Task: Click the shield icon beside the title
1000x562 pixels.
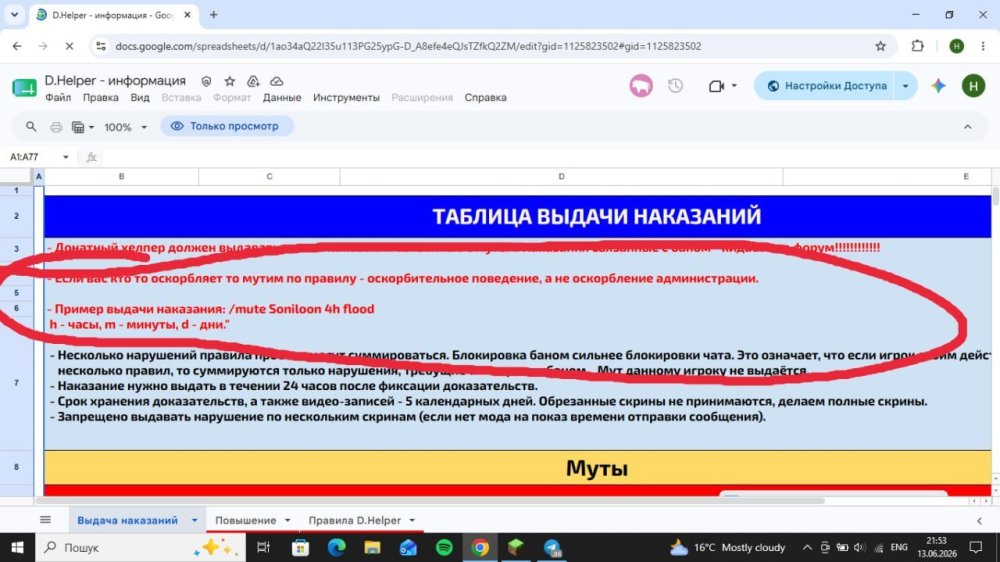Action: click(x=206, y=81)
